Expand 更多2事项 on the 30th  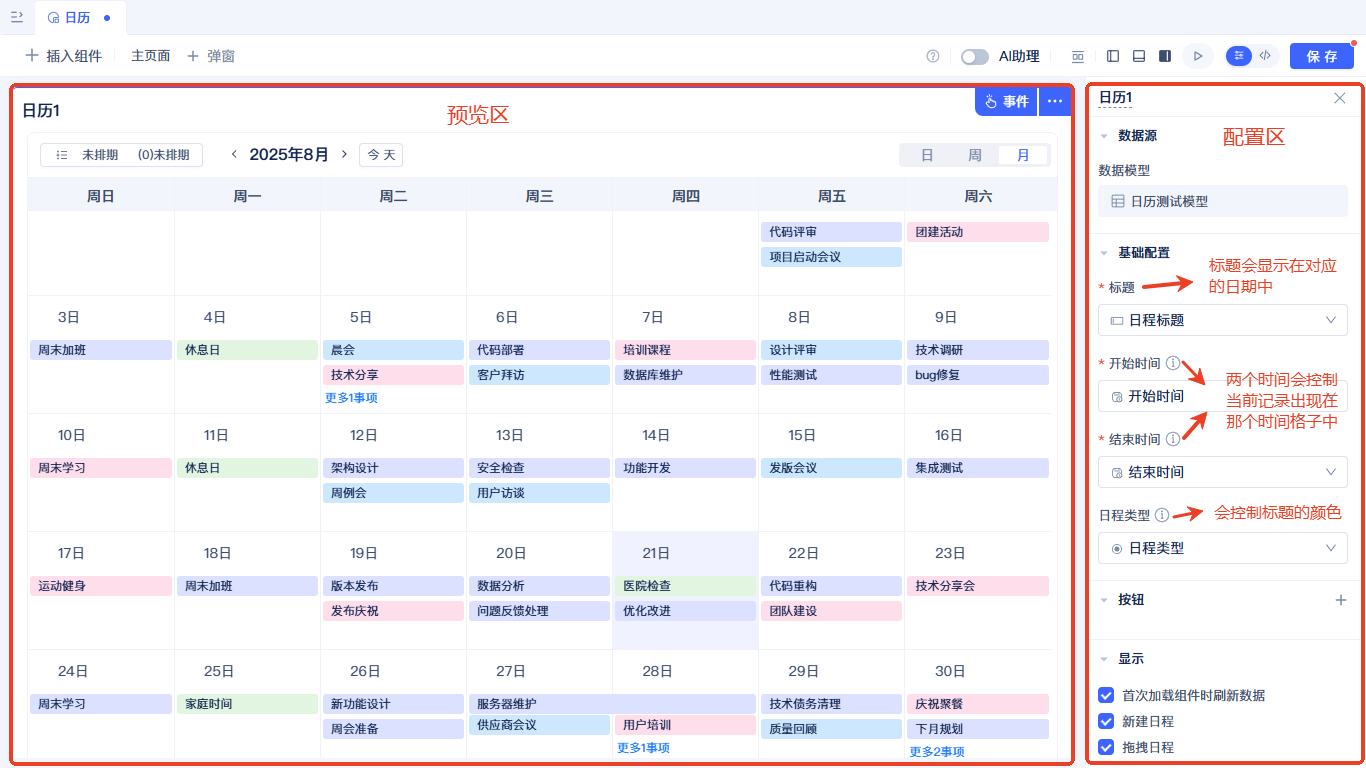click(937, 752)
